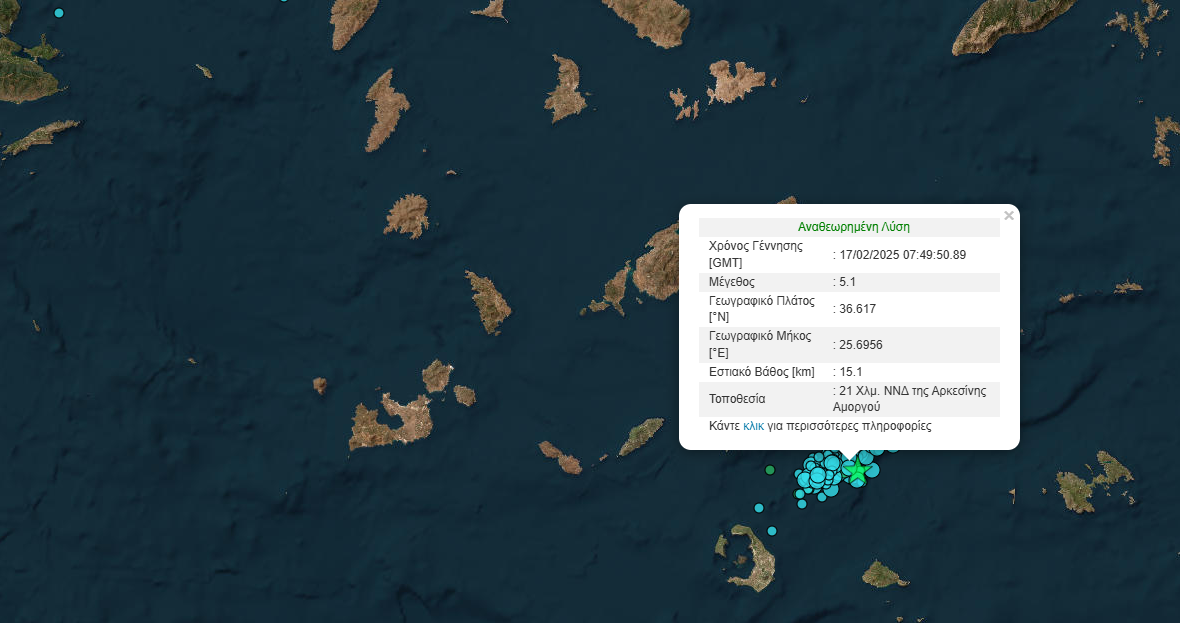Viewport: 1180px width, 623px height.
Task: Click the cyan marker in top-left corner
Action: tap(59, 13)
